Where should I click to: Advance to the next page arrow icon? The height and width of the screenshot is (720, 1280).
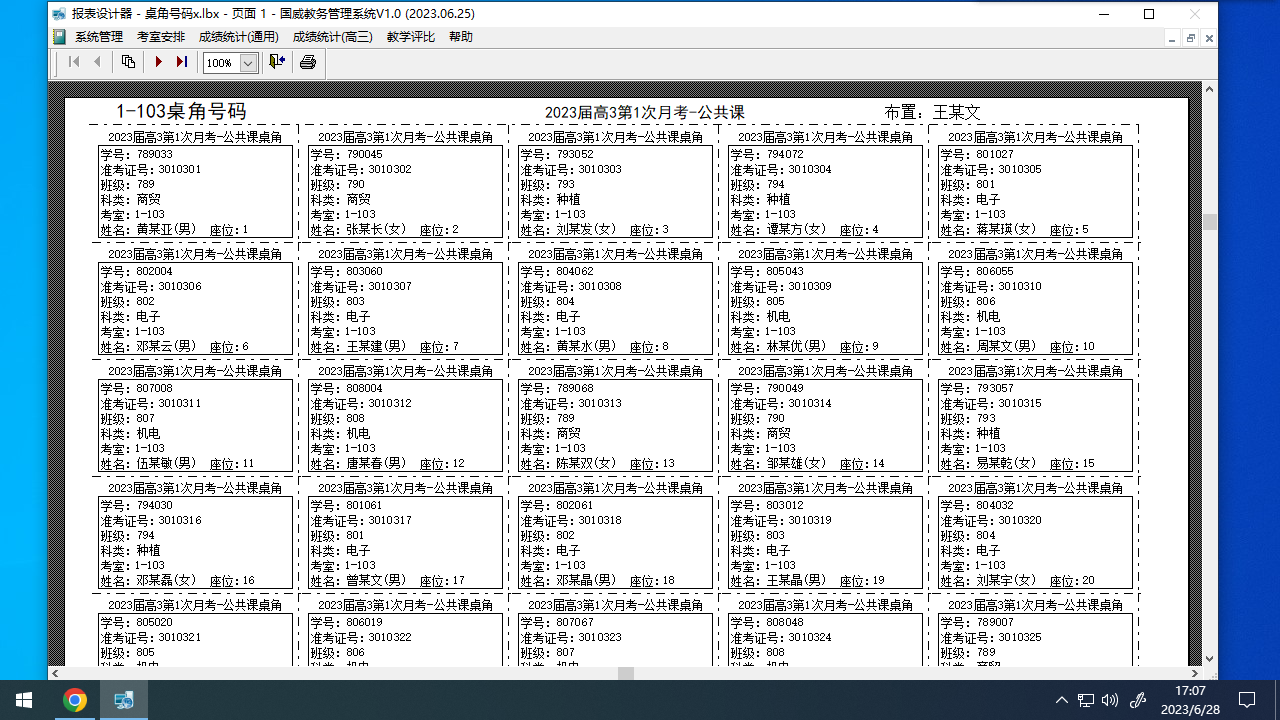coord(158,61)
